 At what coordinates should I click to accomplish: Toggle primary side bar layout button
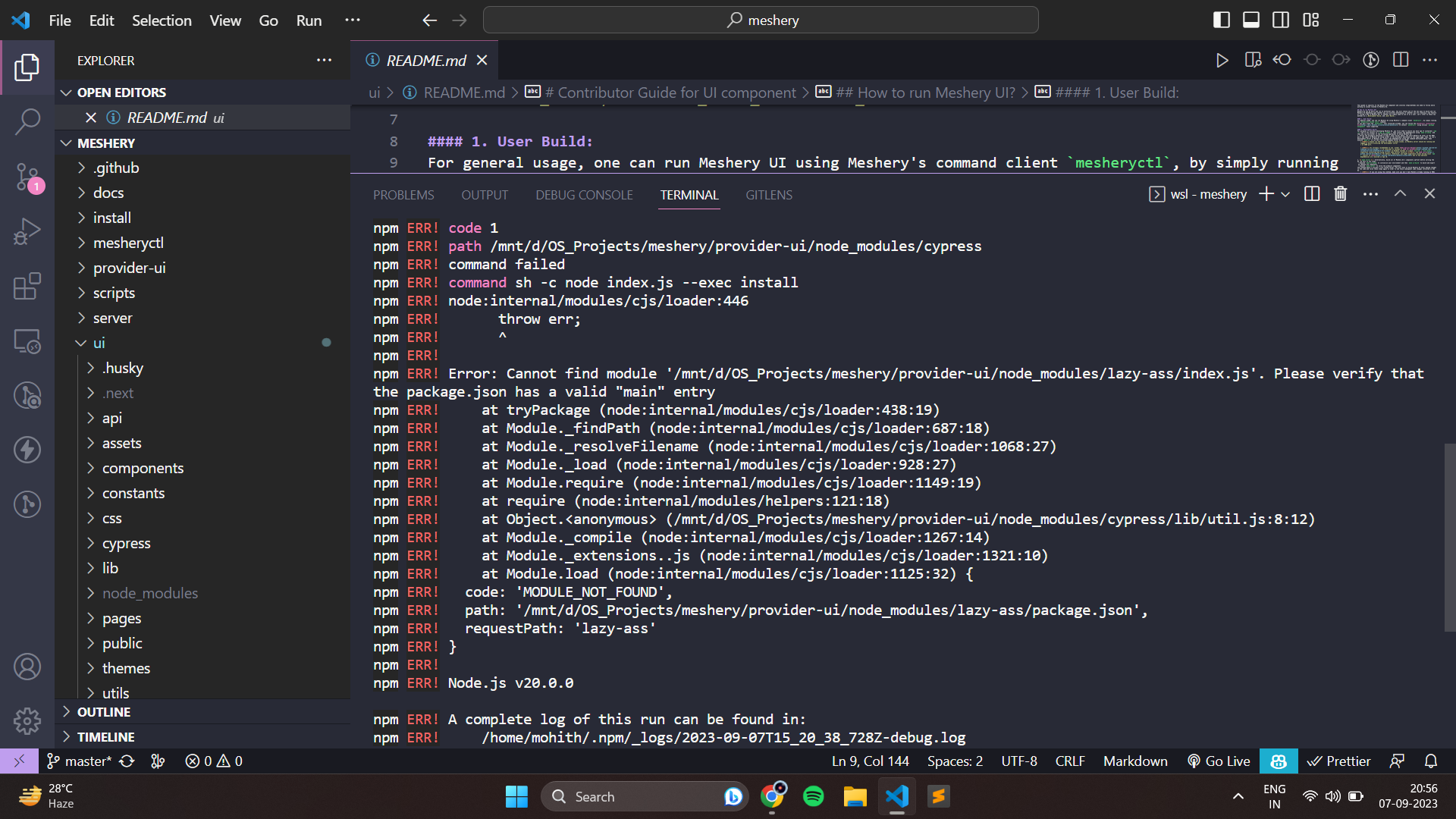tap(1222, 20)
